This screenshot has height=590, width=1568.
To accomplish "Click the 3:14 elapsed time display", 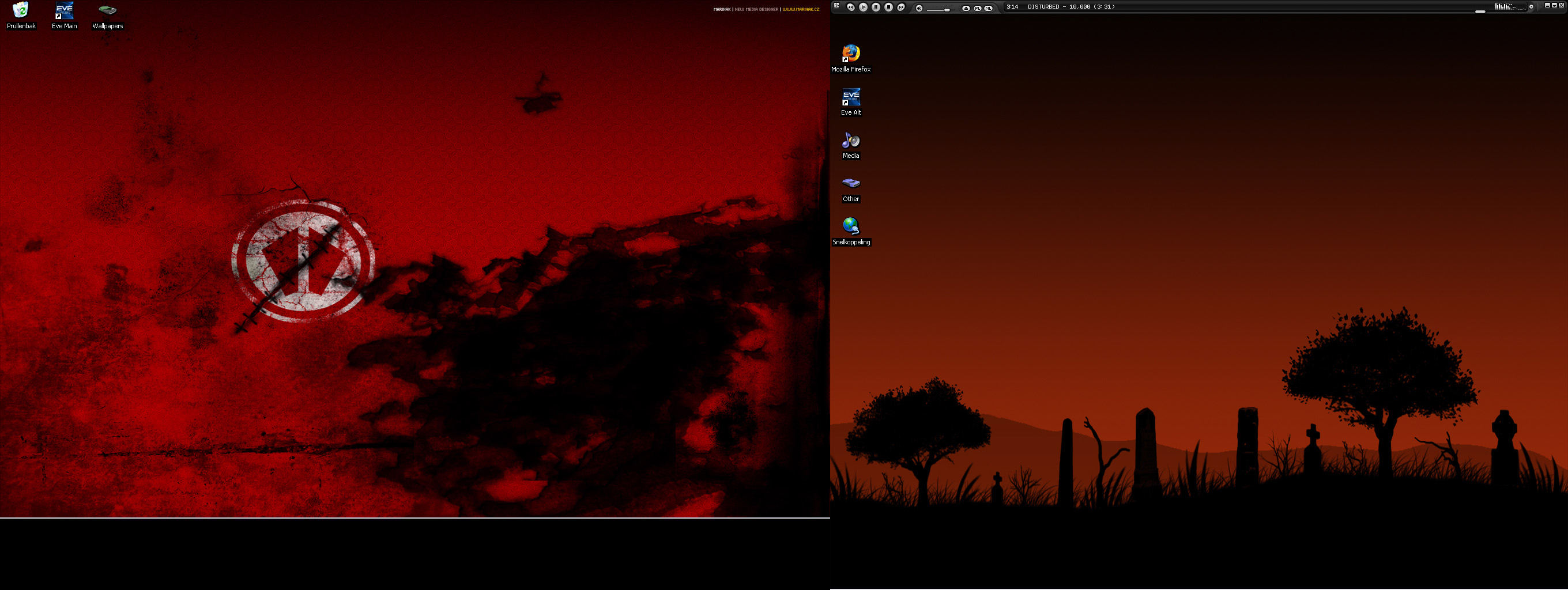I will pyautogui.click(x=1012, y=7).
